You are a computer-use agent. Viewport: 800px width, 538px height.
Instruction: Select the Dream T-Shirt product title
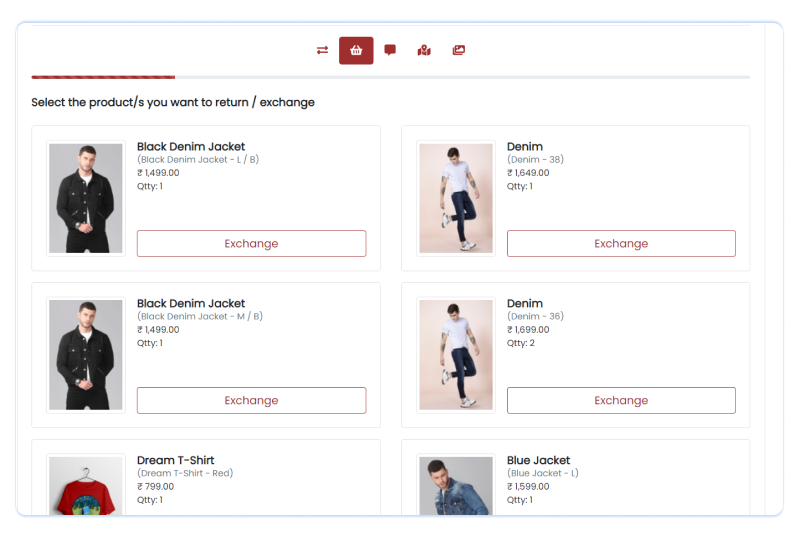[176, 460]
